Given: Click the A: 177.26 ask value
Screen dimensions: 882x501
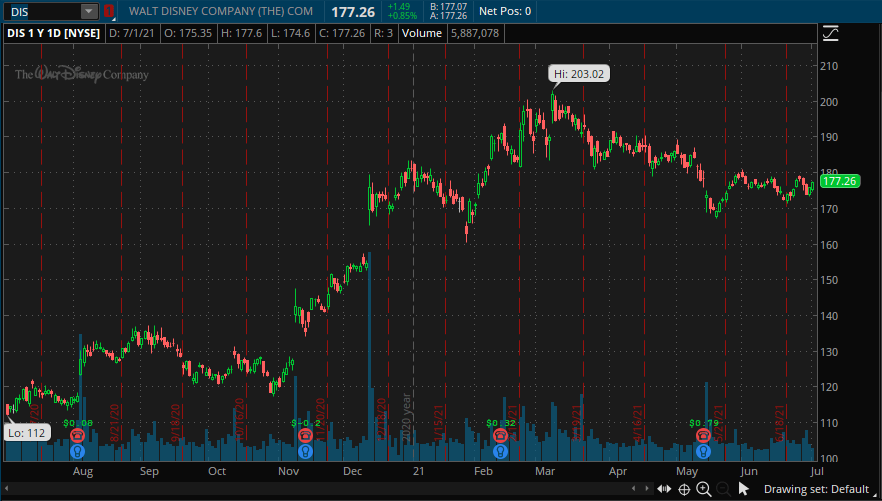Looking at the screenshot, I should click(x=448, y=16).
